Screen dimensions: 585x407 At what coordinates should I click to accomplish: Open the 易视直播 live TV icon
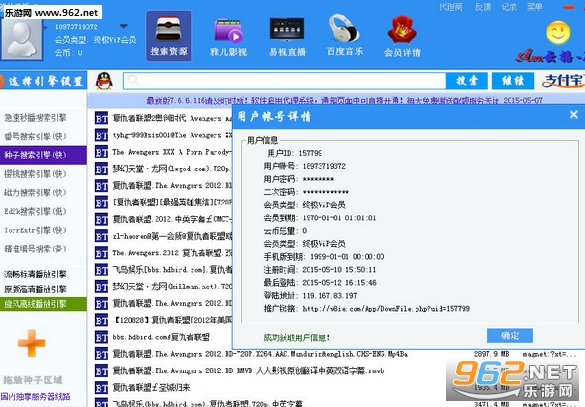287,37
